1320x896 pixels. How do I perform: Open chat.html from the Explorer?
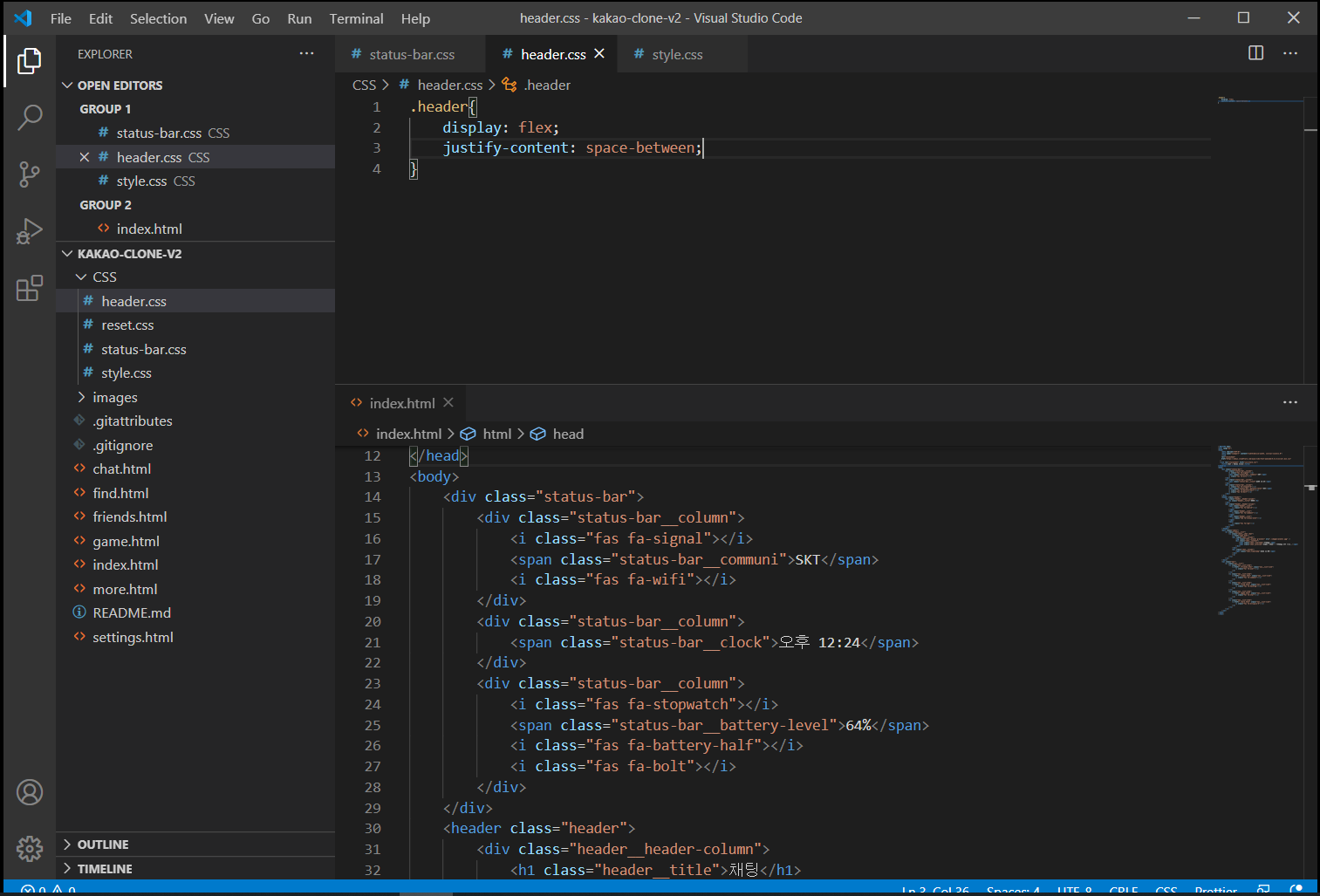(x=195, y=469)
